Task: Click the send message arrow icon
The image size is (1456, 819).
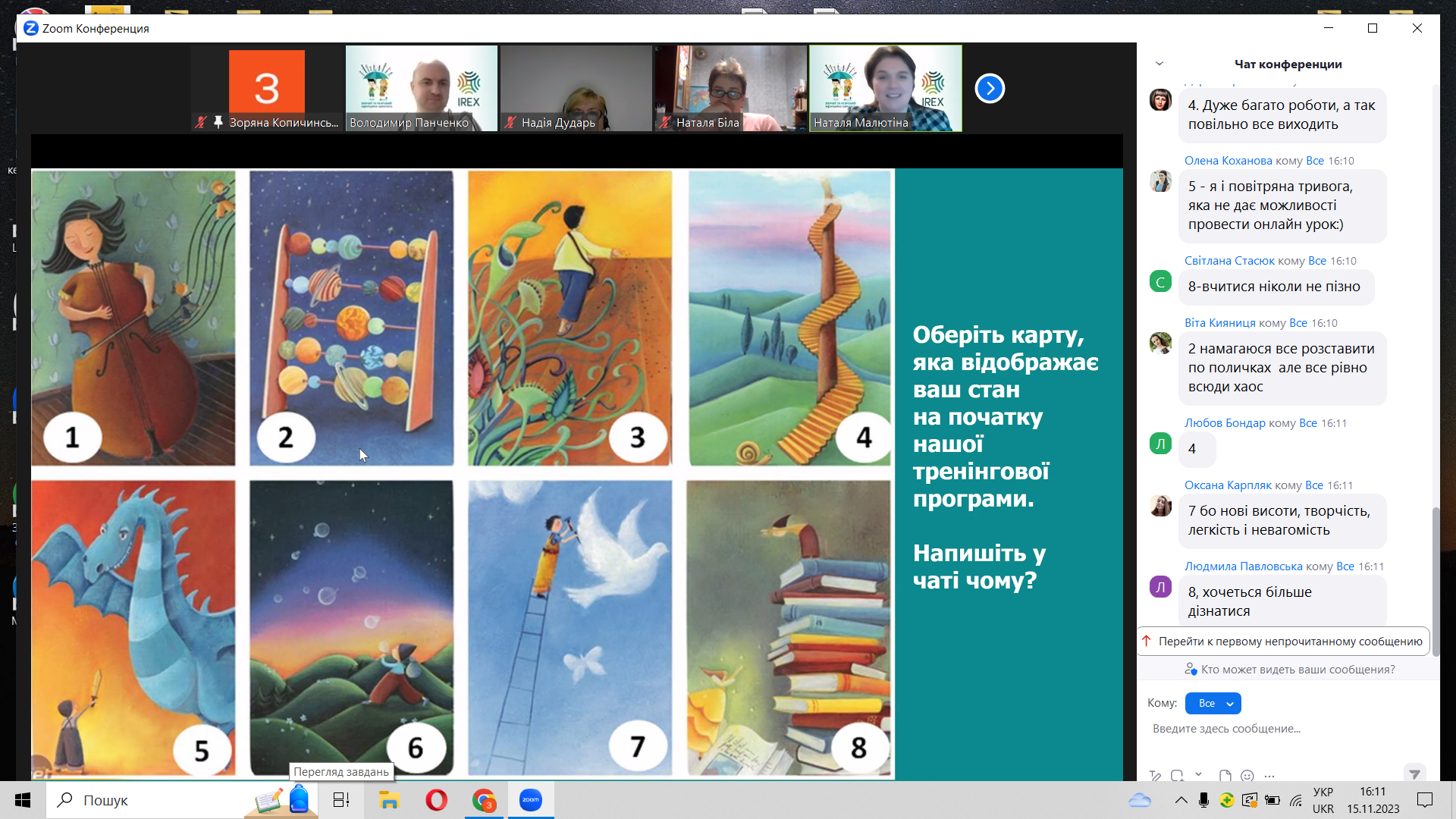Action: [1414, 774]
